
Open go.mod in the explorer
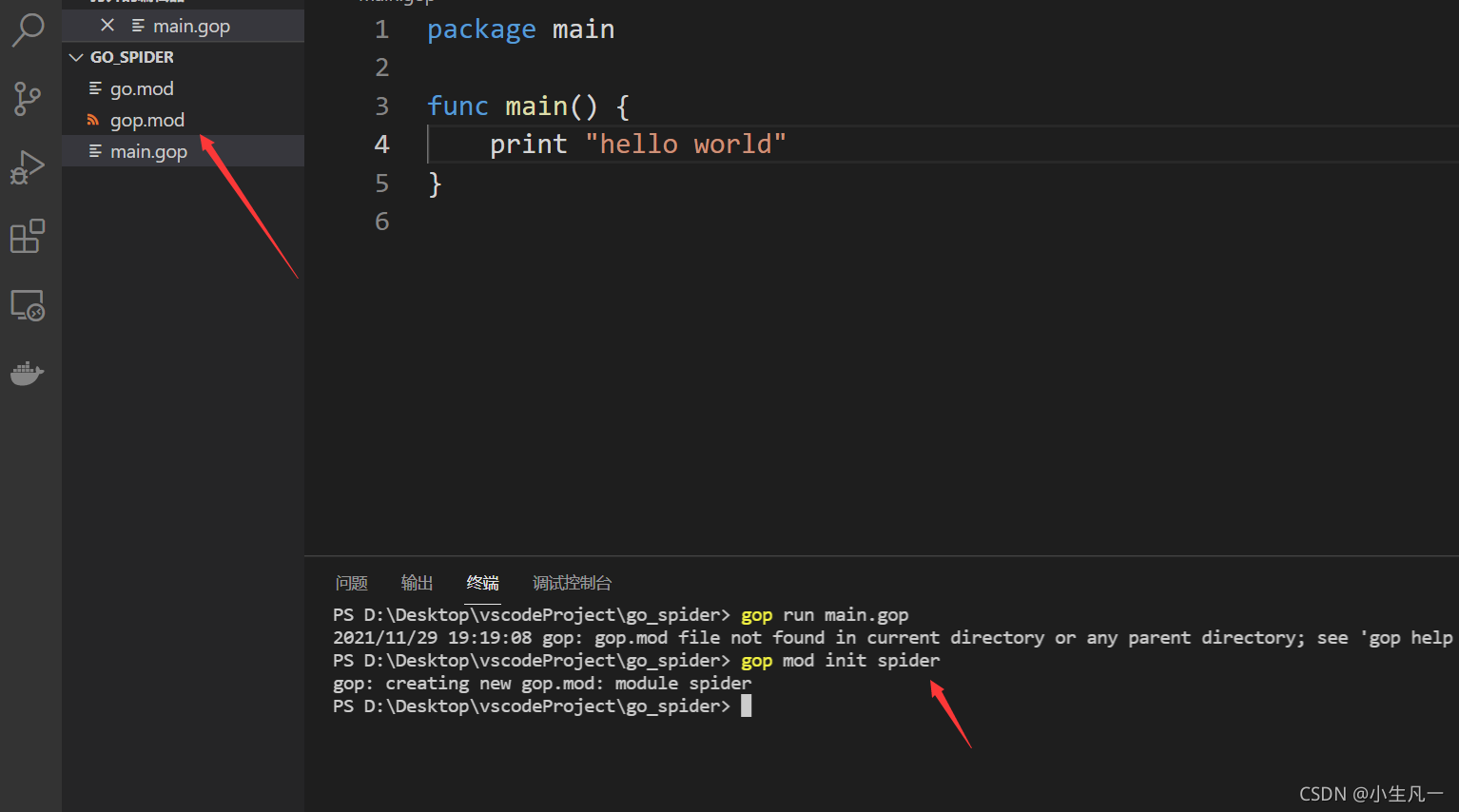coord(183,88)
